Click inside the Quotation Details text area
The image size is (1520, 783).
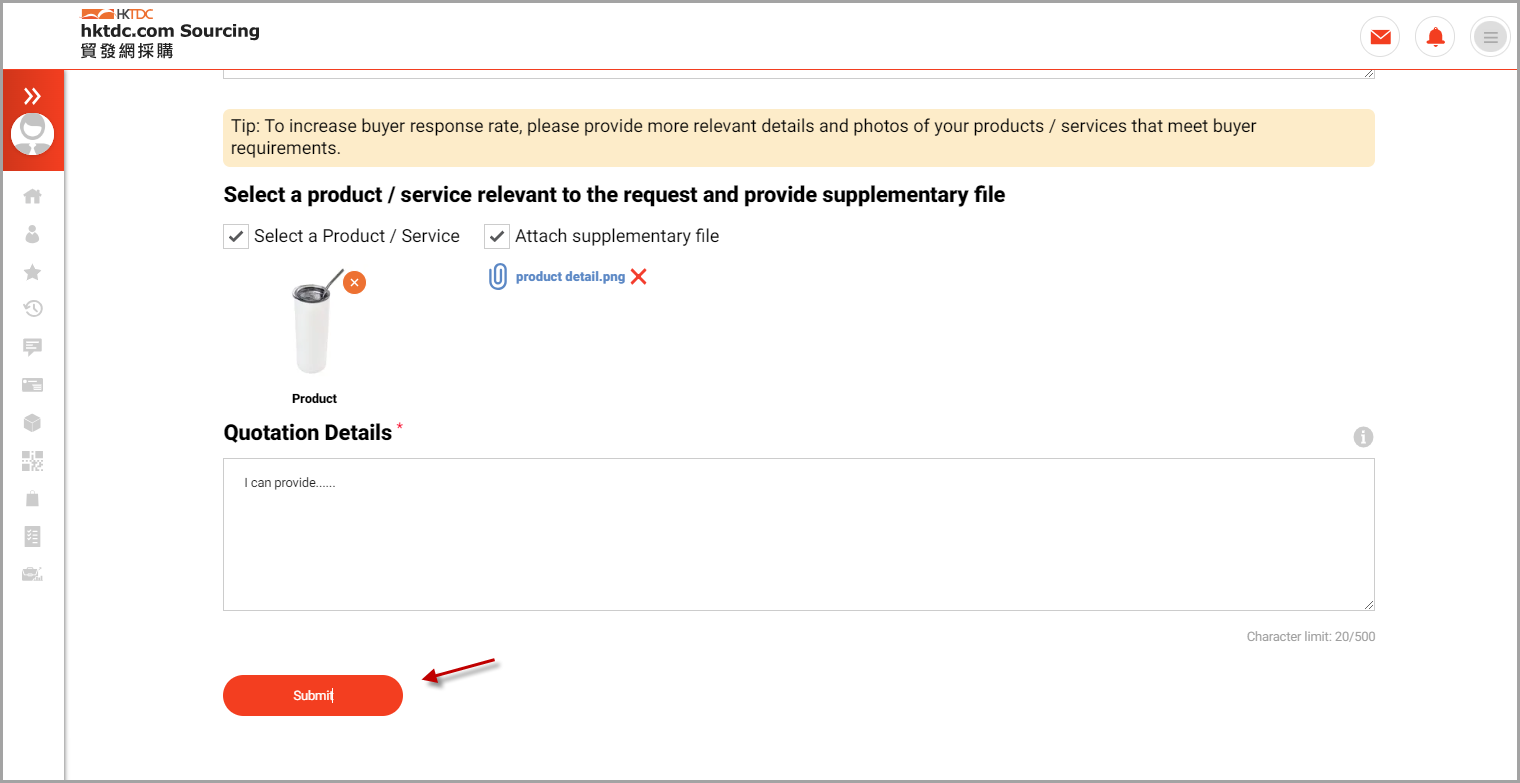[x=799, y=534]
